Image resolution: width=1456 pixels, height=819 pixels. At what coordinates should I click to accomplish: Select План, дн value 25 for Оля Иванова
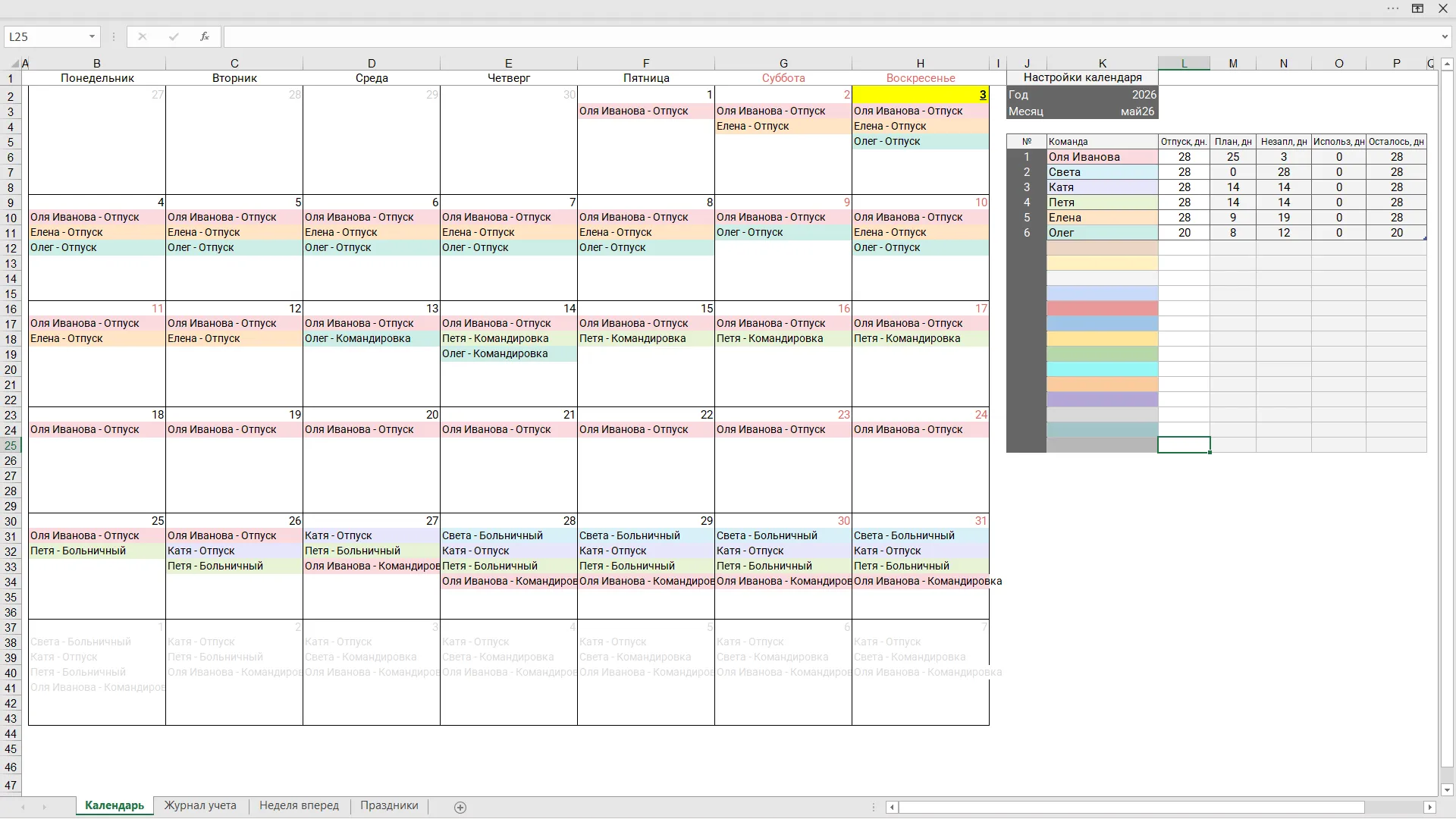tap(1233, 157)
